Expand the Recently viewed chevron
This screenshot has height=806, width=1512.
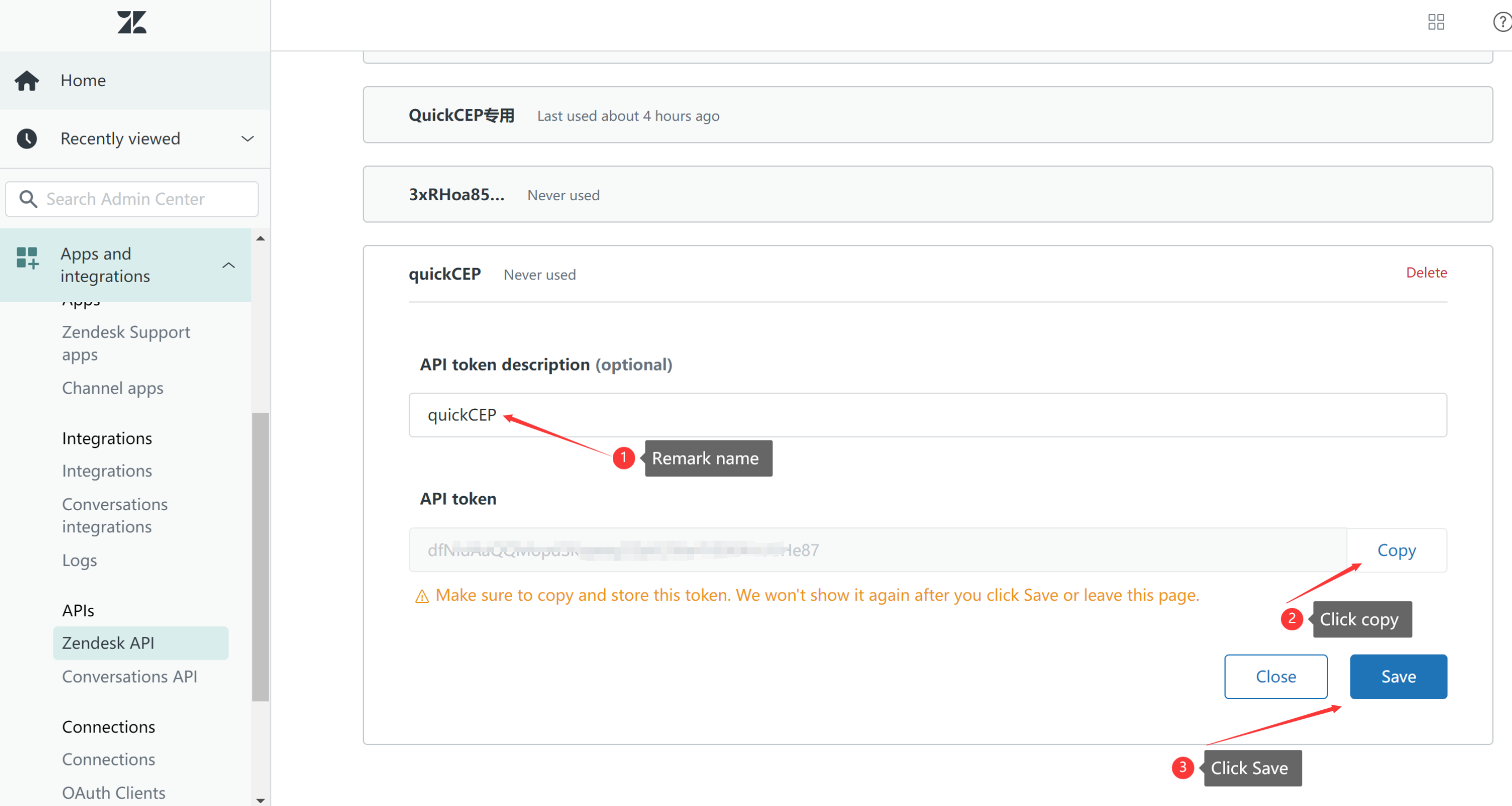coord(247,139)
